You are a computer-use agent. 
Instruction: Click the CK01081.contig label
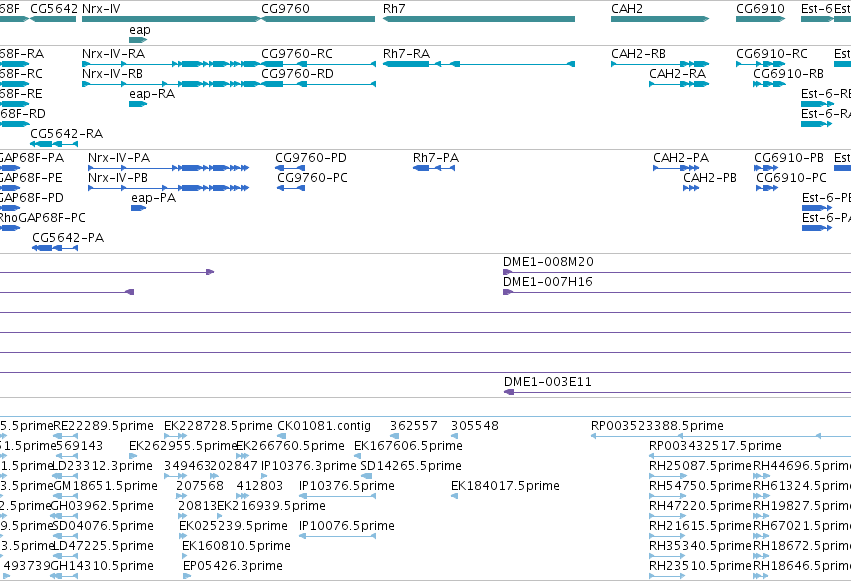coord(324,426)
